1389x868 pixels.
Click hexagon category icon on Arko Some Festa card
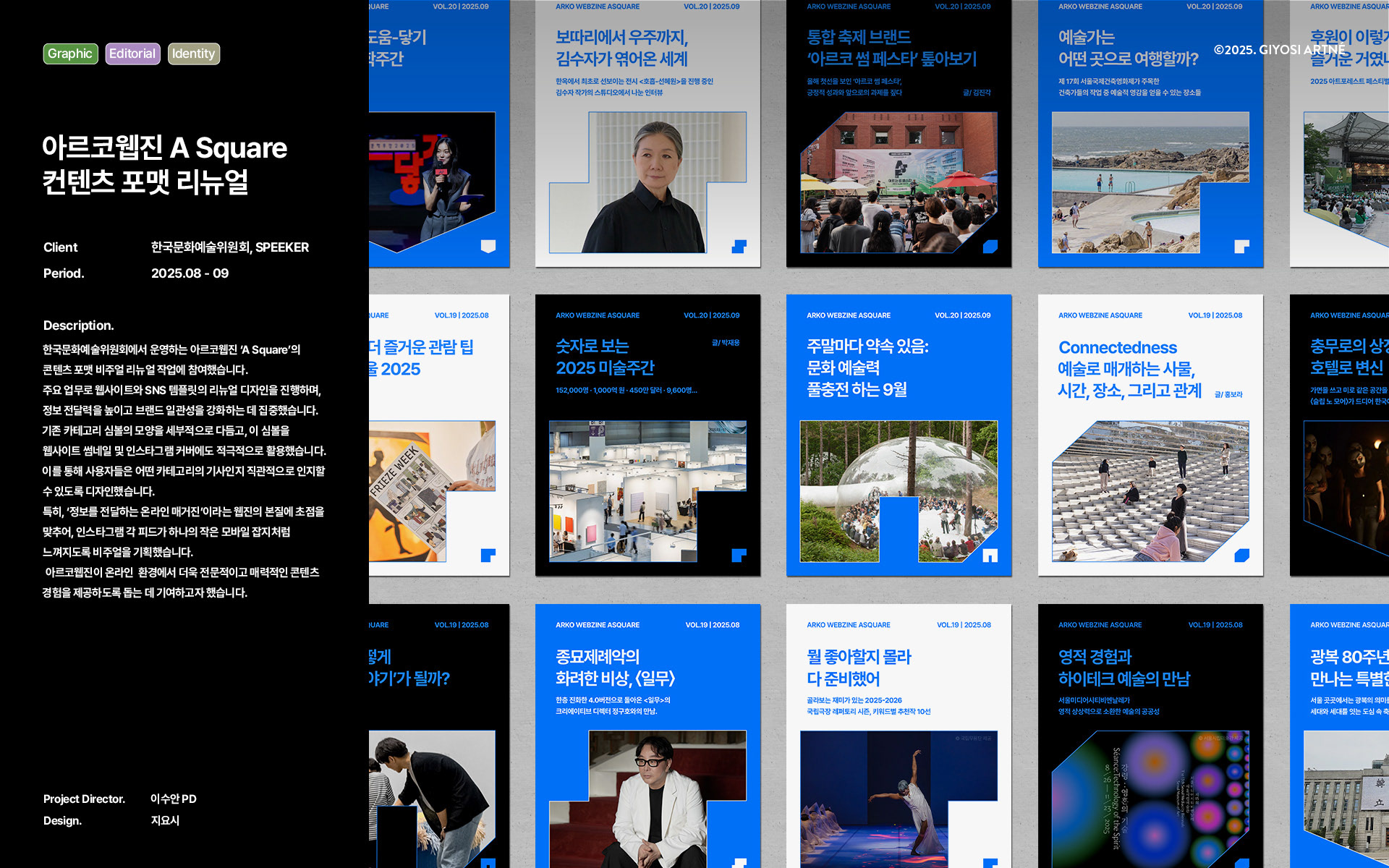(x=990, y=247)
